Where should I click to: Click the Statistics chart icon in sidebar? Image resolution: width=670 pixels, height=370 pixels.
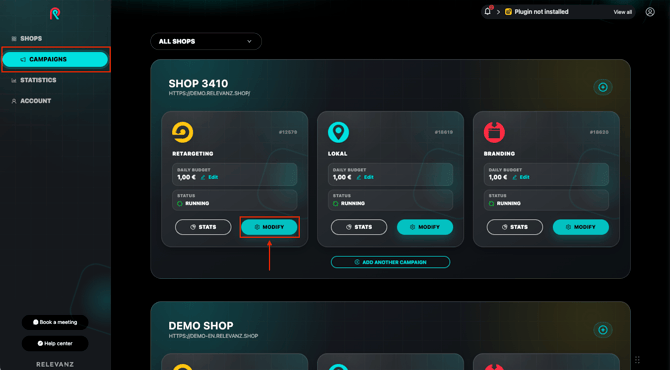tap(14, 80)
